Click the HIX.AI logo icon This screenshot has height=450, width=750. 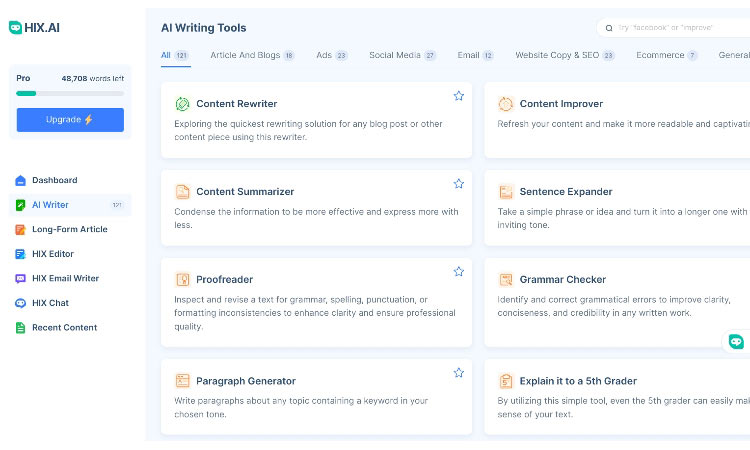coord(15,28)
